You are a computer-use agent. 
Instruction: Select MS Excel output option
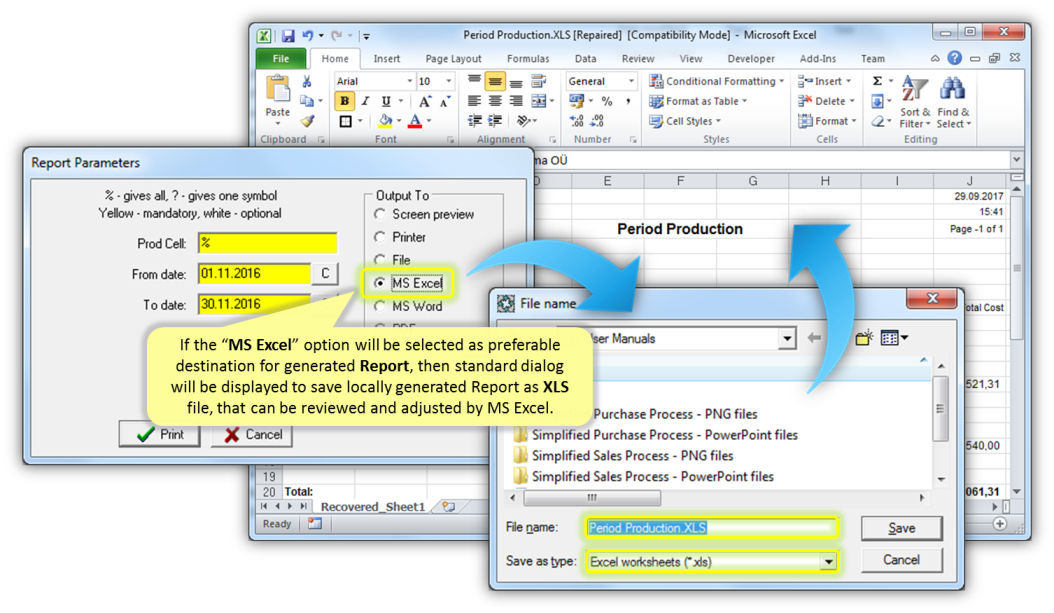tap(409, 284)
